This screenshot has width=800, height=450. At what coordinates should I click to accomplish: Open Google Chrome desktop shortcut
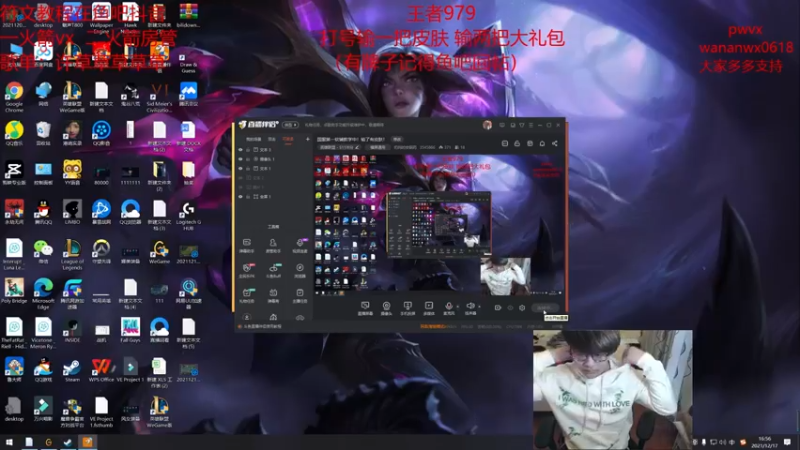tap(14, 95)
